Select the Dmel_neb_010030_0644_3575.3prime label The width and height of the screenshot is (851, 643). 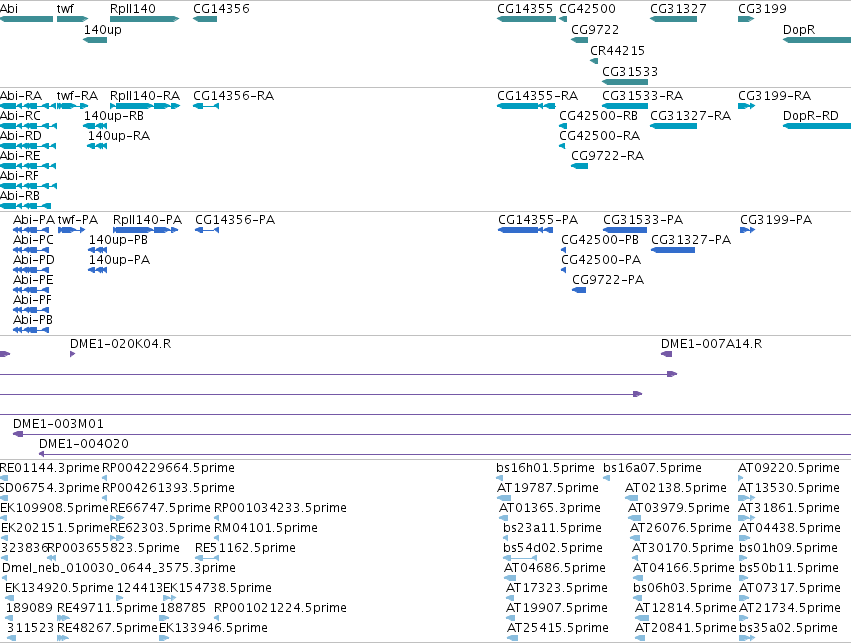[119, 568]
